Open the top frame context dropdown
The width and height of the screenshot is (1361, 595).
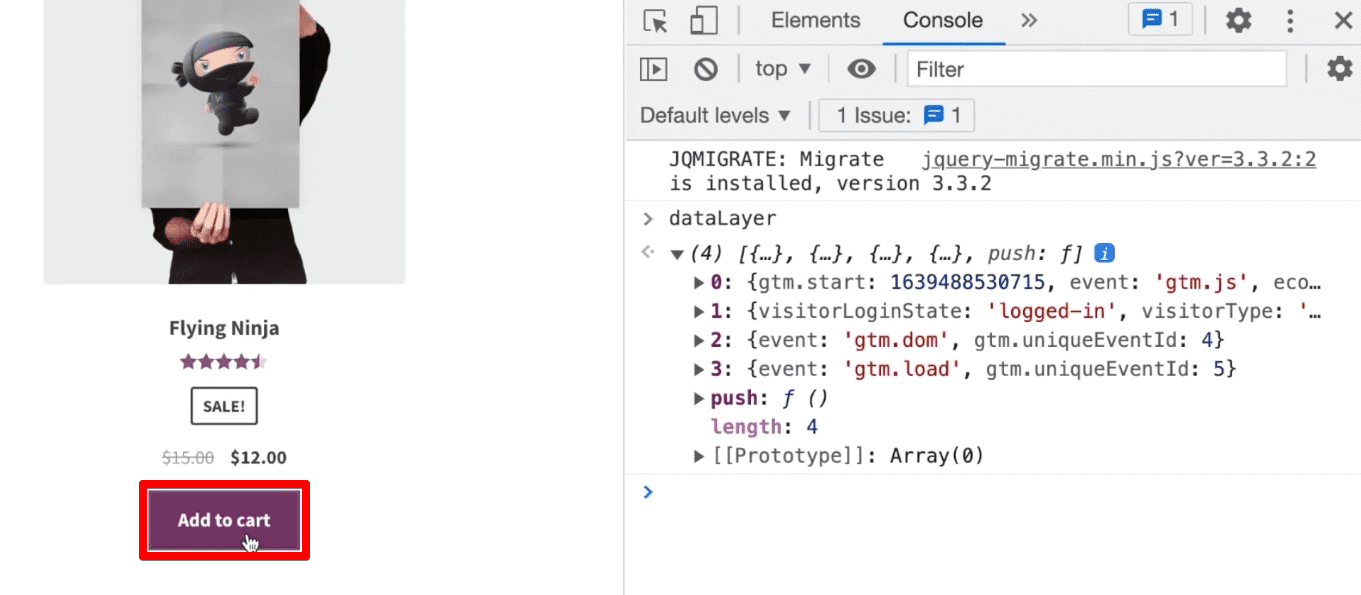tap(783, 68)
